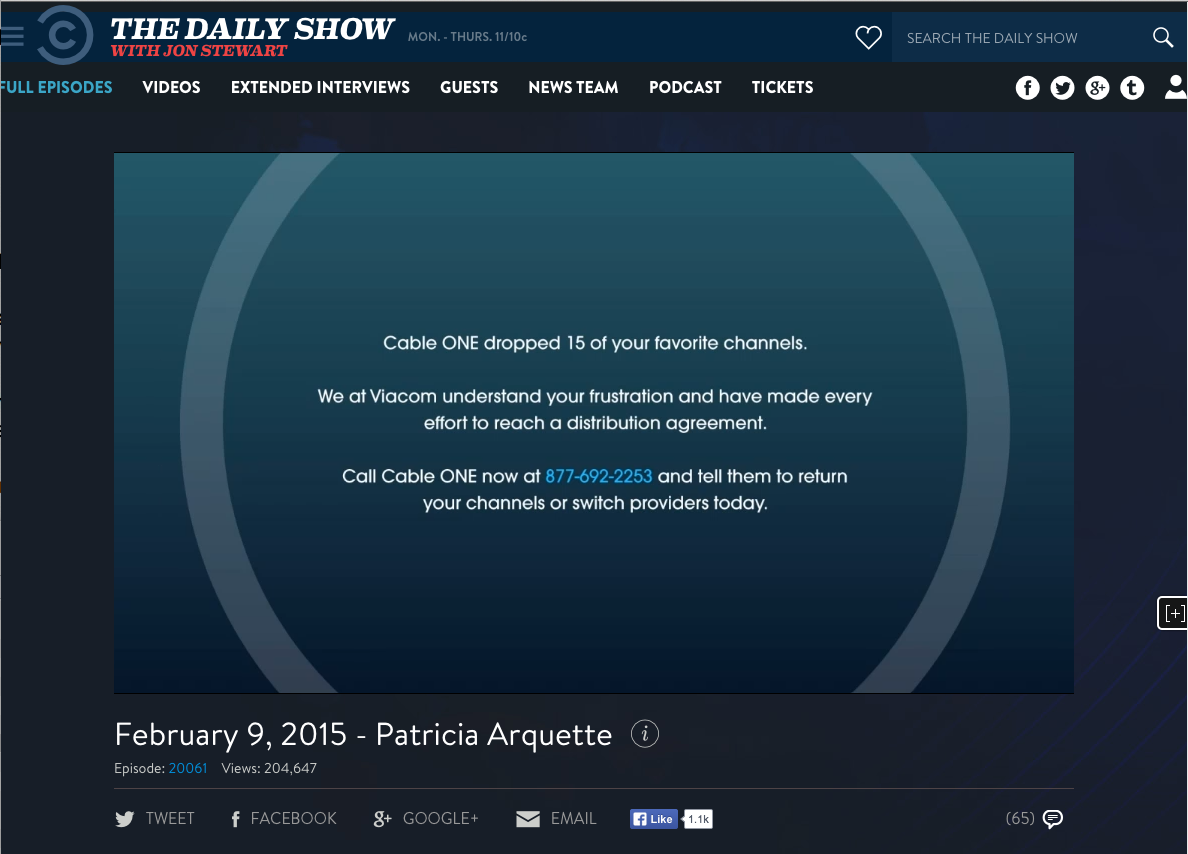Click The Daily Show title logo

252,36
